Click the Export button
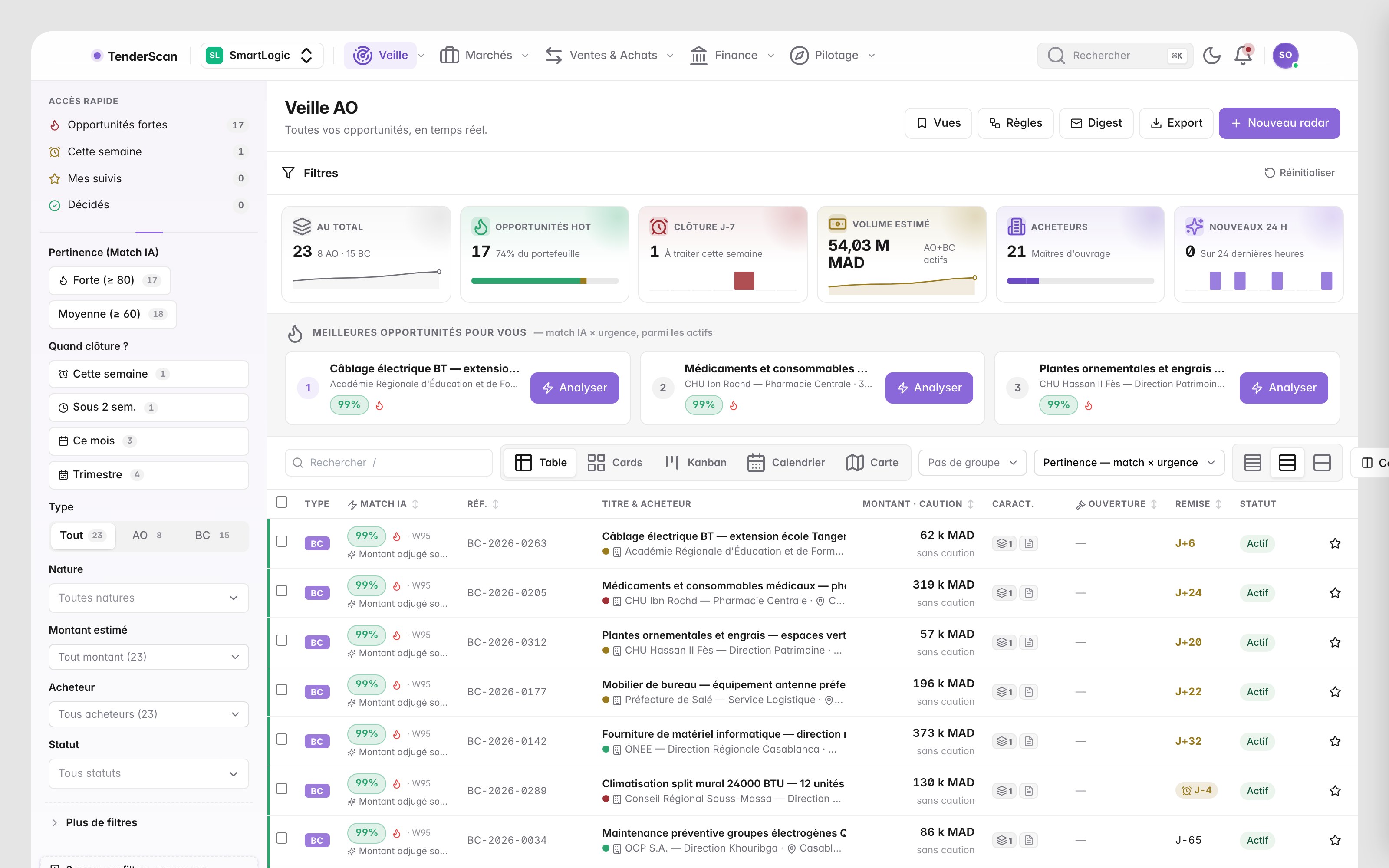The width and height of the screenshot is (1389, 868). (x=1176, y=123)
